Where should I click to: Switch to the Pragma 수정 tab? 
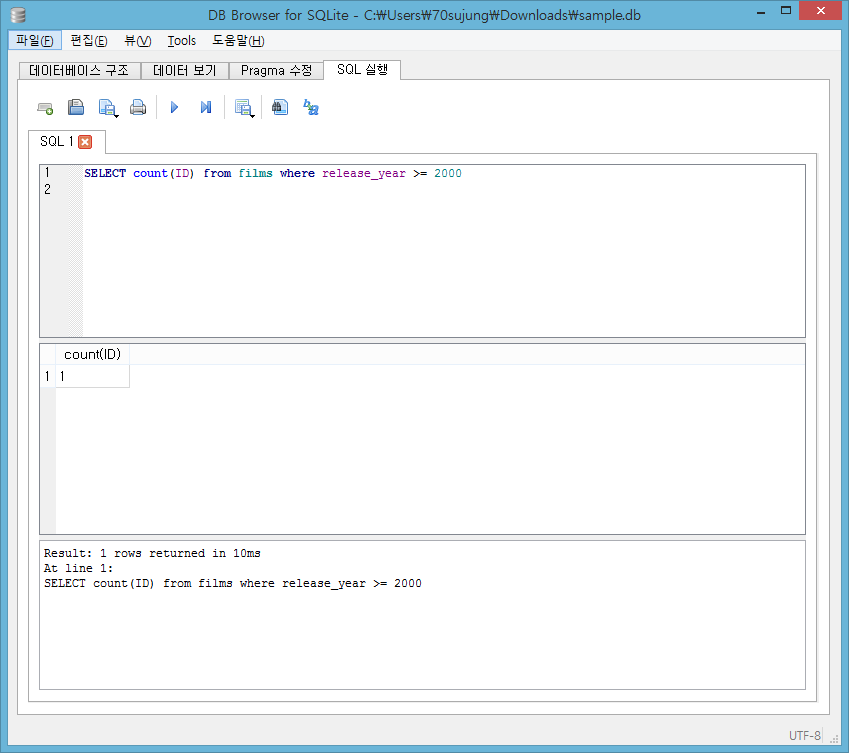point(276,70)
